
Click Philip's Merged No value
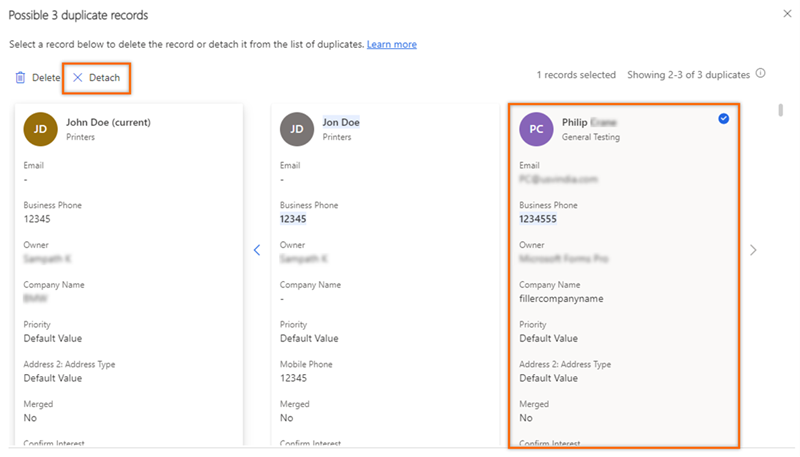click(x=526, y=418)
